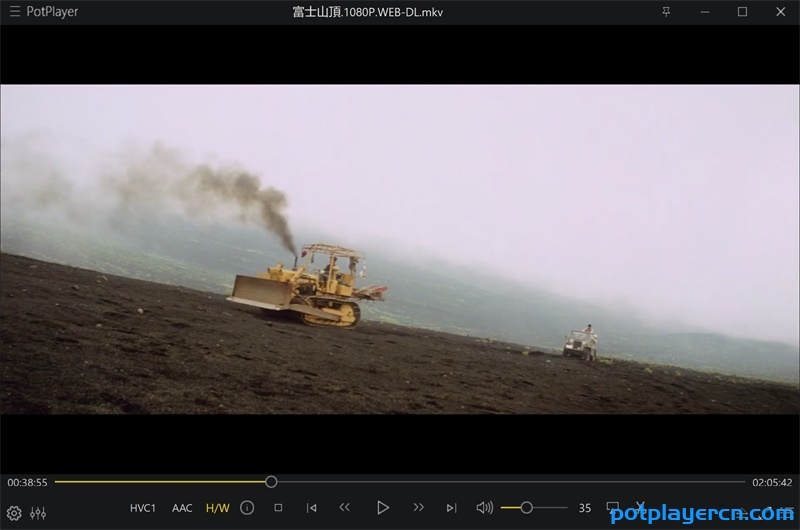The width and height of the screenshot is (800, 530).
Task: Click the video frame to toggle playback
Action: click(400, 249)
